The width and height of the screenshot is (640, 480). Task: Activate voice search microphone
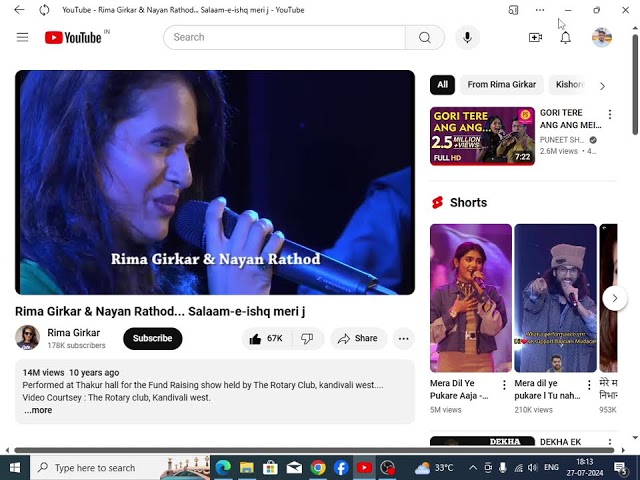coord(467,38)
